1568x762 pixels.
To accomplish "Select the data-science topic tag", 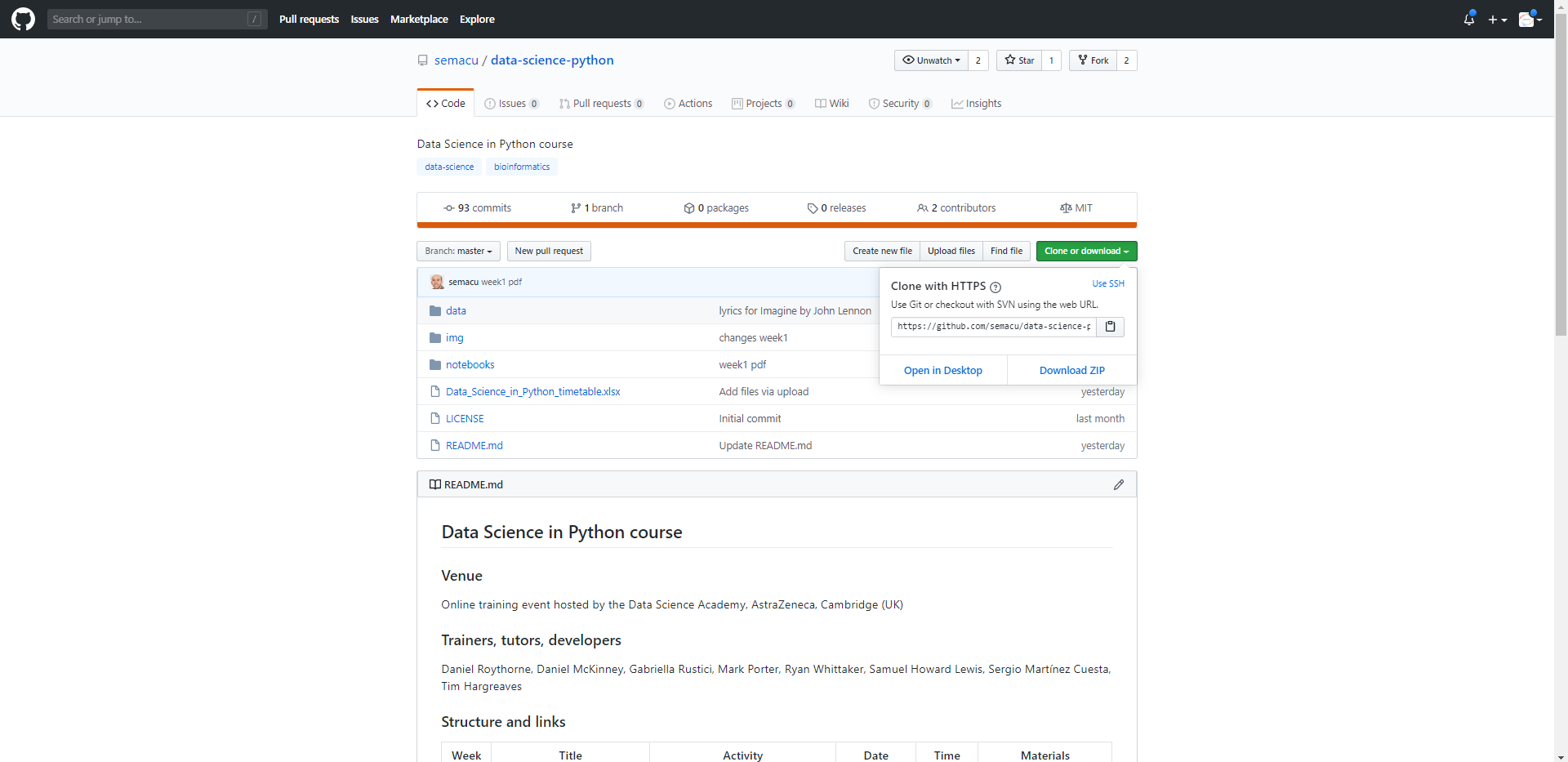I will coord(449,167).
